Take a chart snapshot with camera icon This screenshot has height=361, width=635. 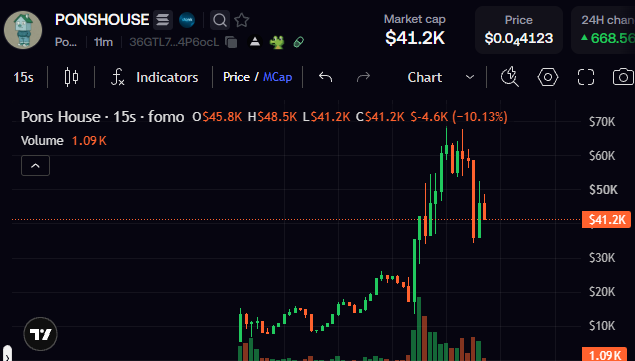(623, 77)
